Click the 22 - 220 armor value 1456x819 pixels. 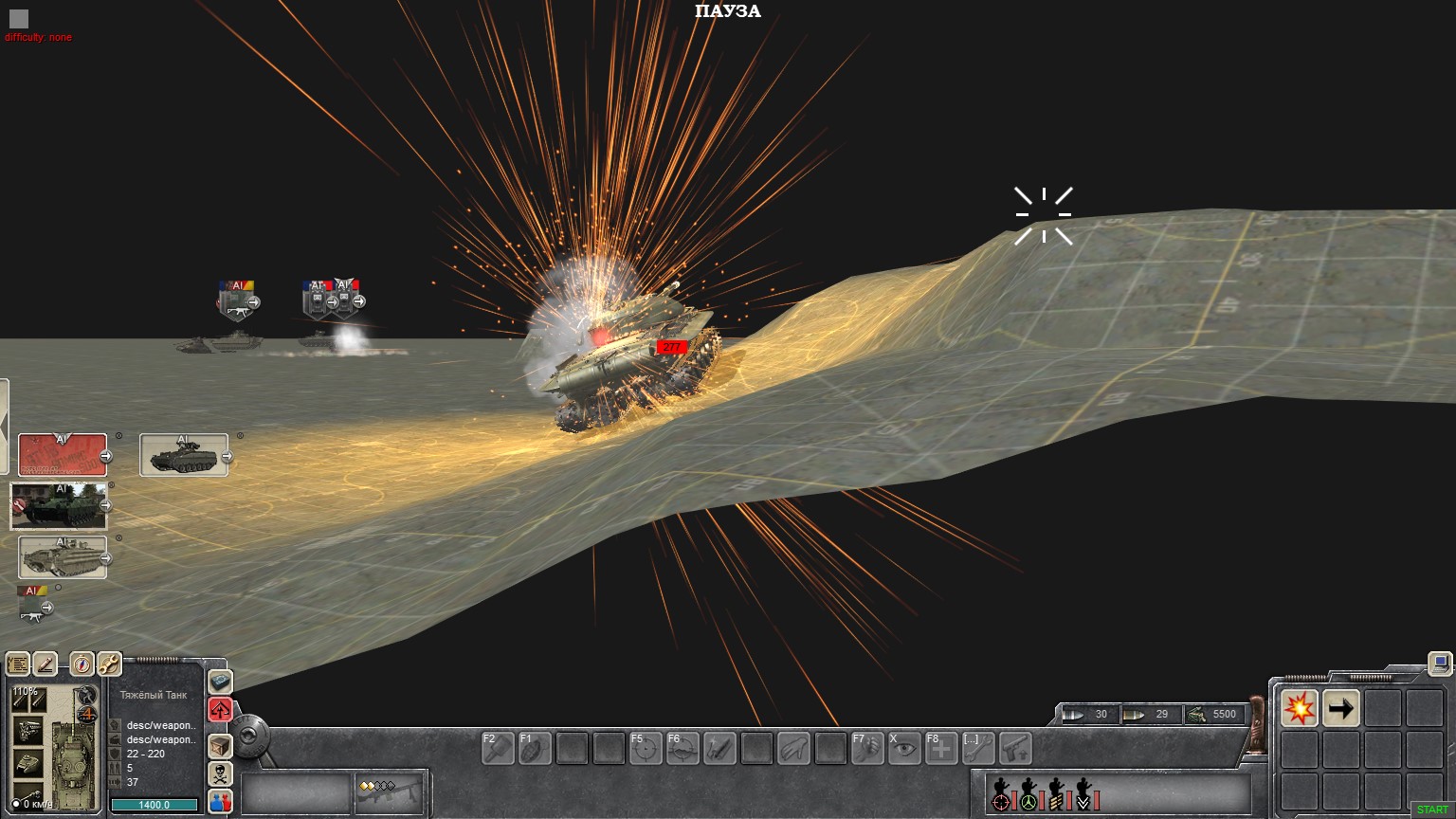point(146,754)
